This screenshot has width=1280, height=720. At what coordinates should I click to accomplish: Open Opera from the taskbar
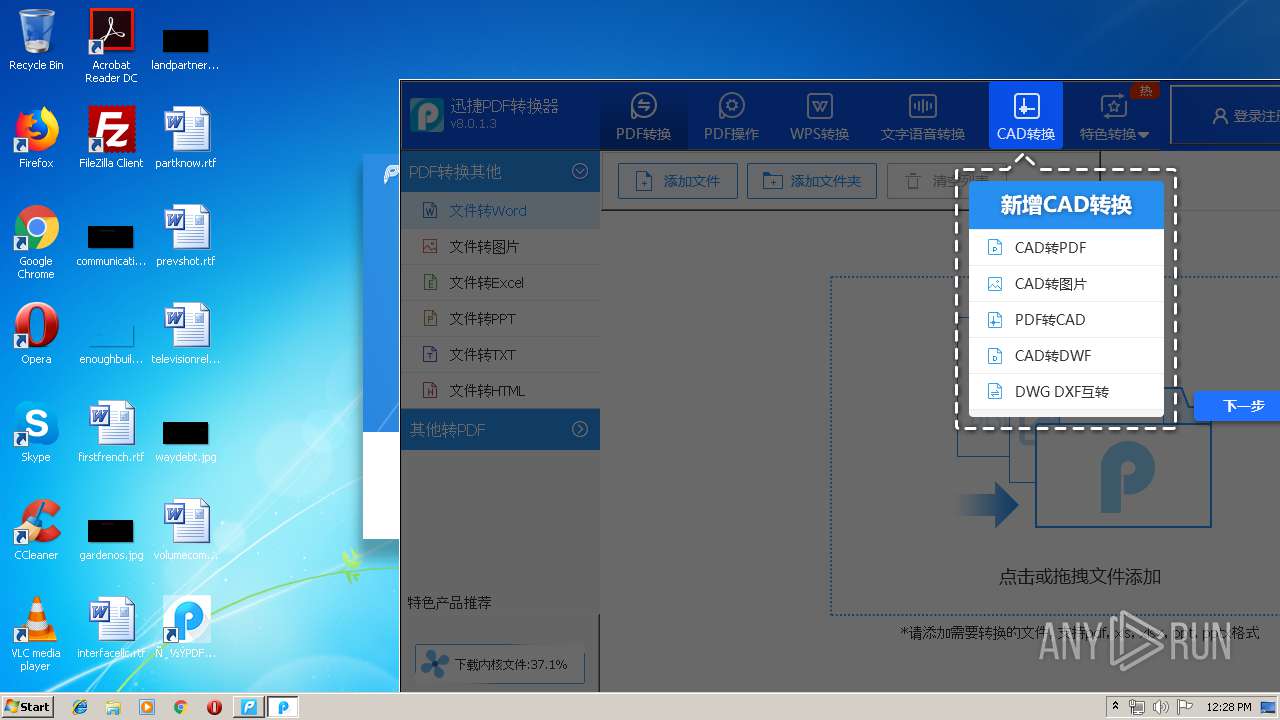[x=214, y=707]
